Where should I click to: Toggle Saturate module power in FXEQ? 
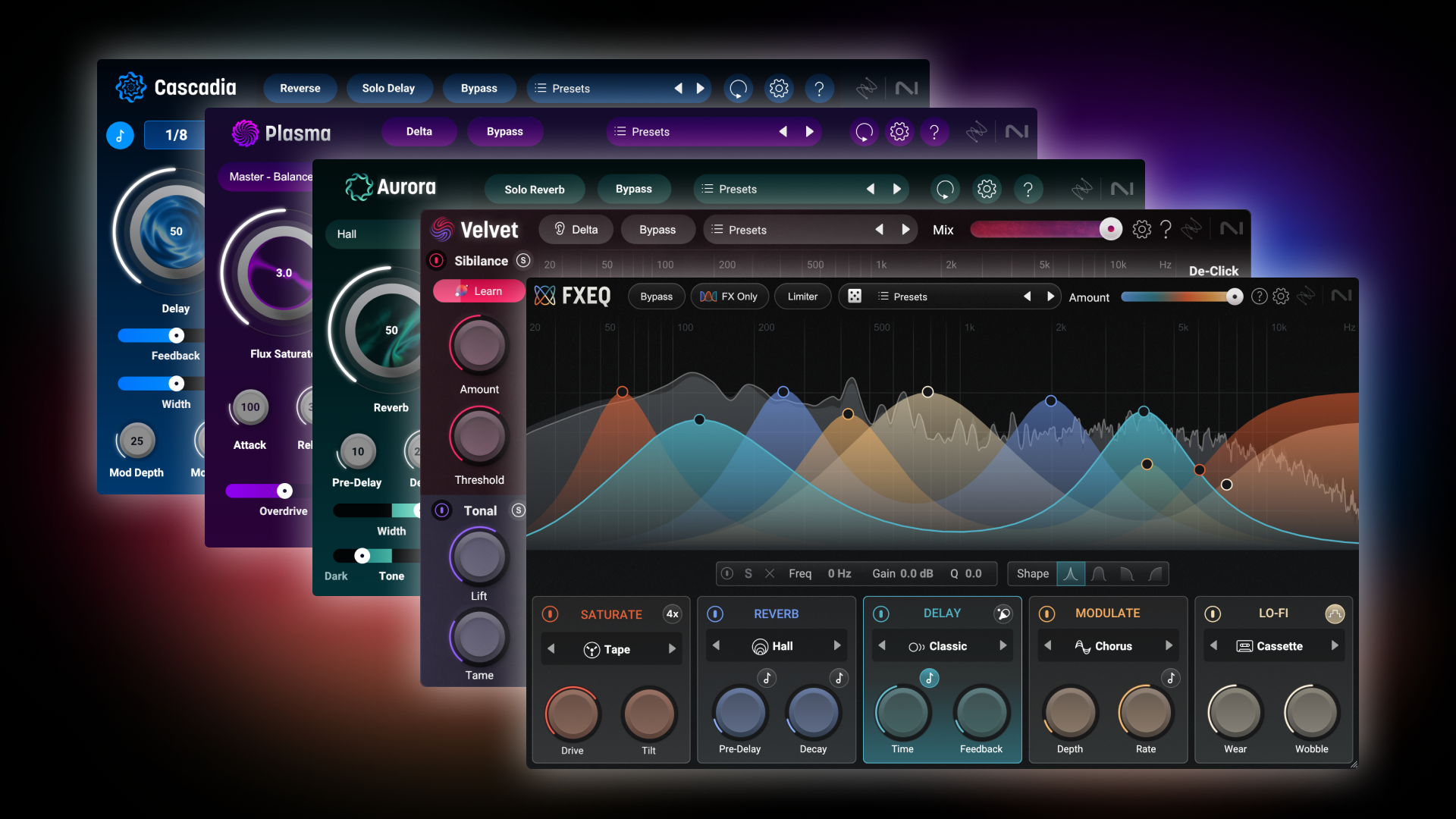point(551,614)
